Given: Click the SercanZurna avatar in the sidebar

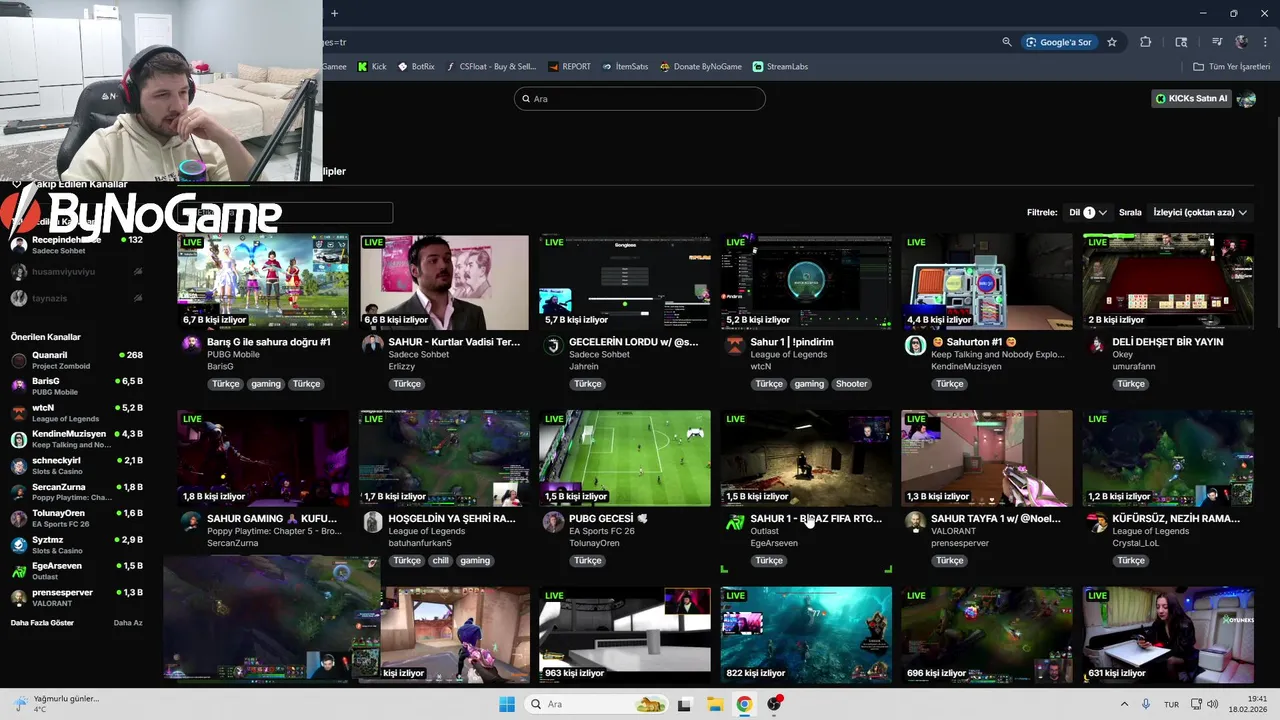Looking at the screenshot, I should coord(19,492).
